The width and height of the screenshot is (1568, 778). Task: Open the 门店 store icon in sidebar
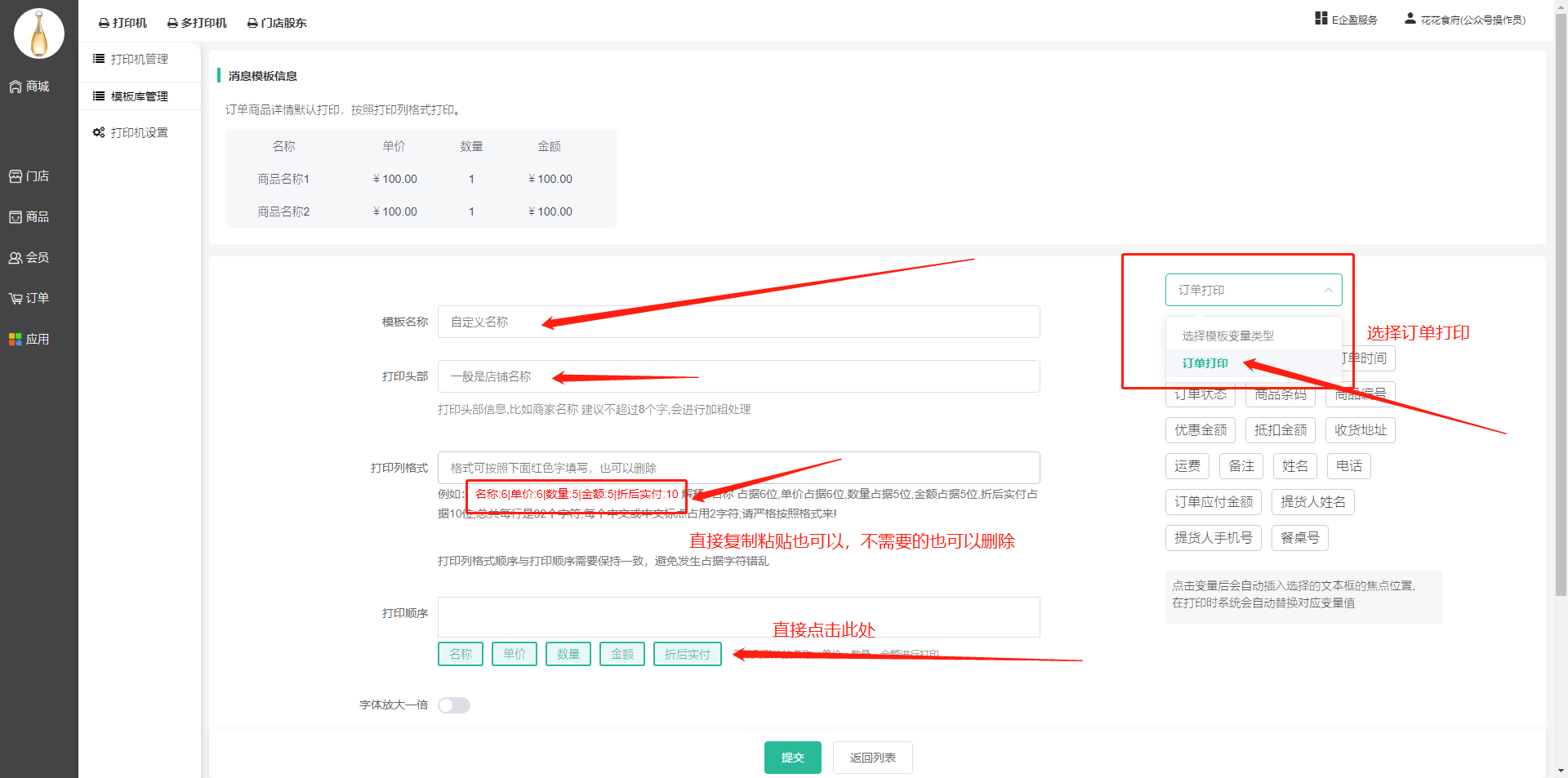(x=16, y=176)
